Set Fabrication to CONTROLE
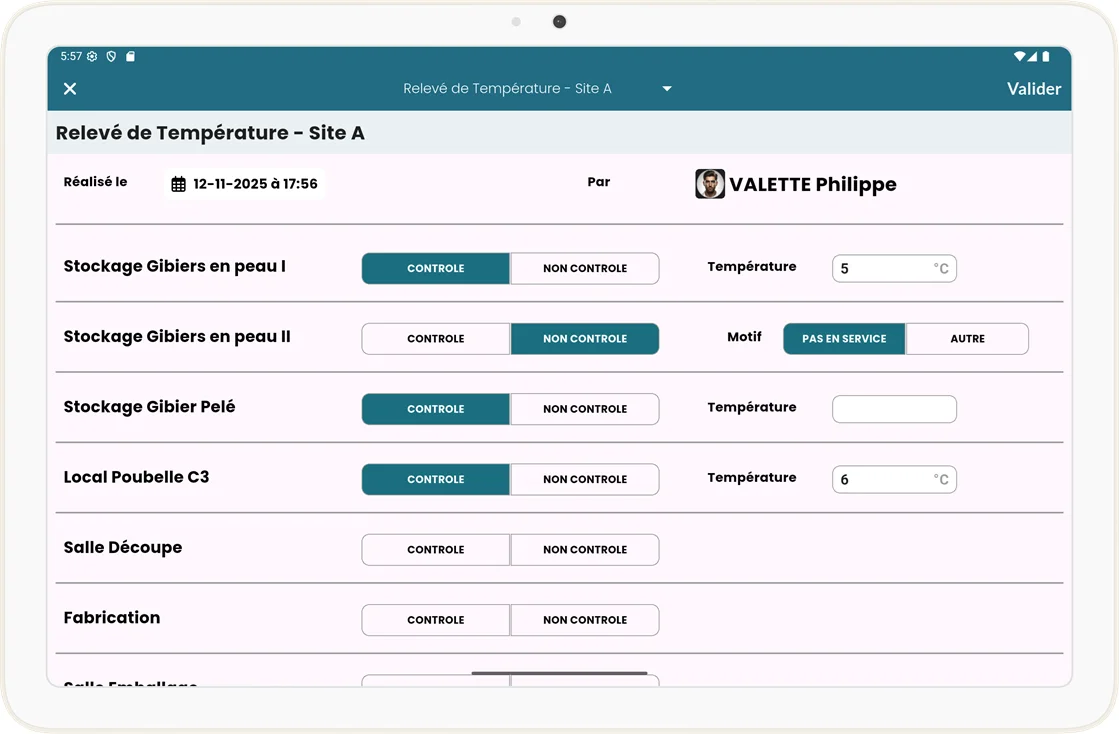 435,620
